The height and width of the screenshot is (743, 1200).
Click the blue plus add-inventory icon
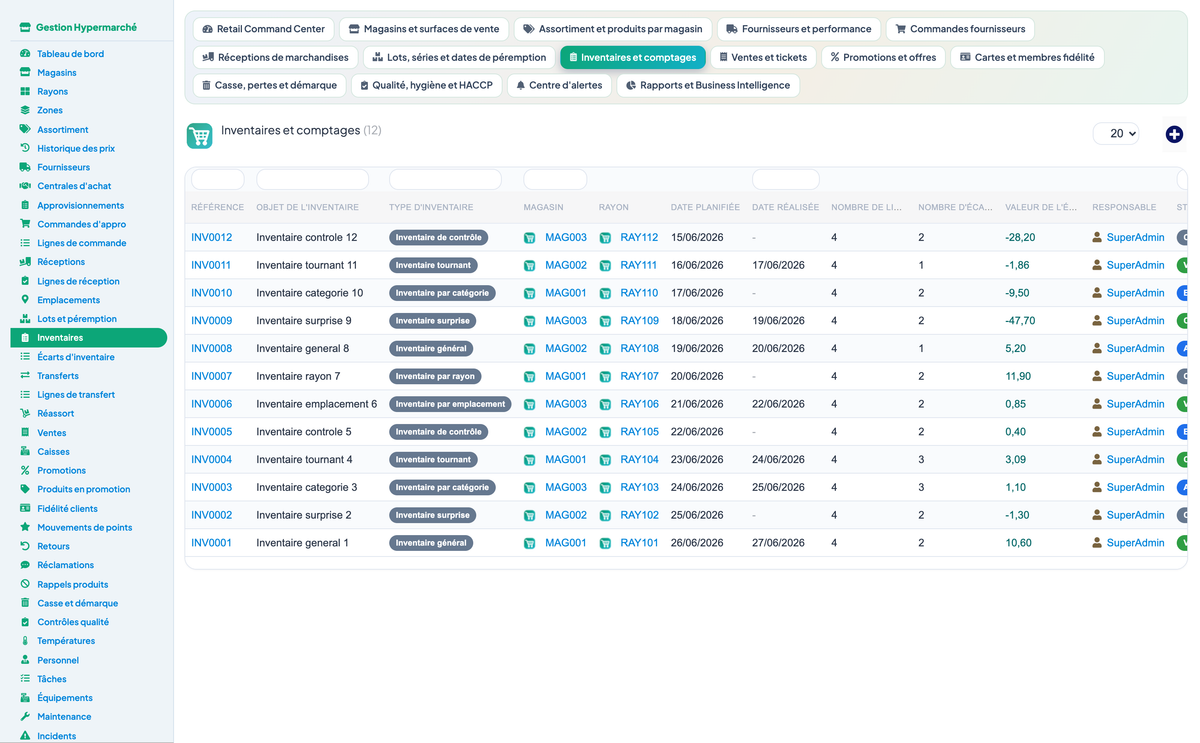(1174, 134)
